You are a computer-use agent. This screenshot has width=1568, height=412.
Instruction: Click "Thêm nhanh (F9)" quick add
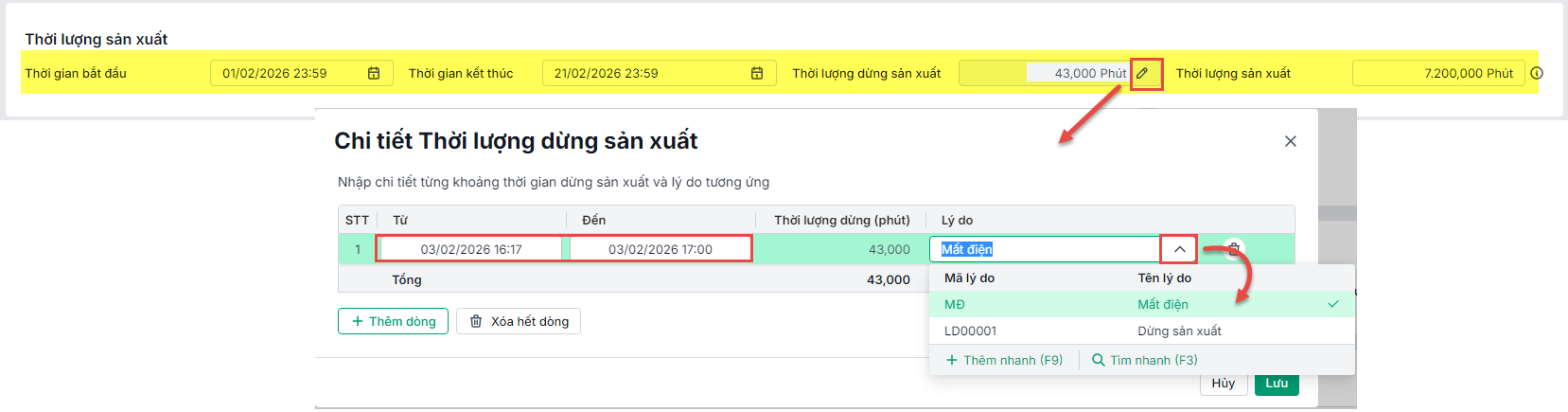(x=1004, y=360)
